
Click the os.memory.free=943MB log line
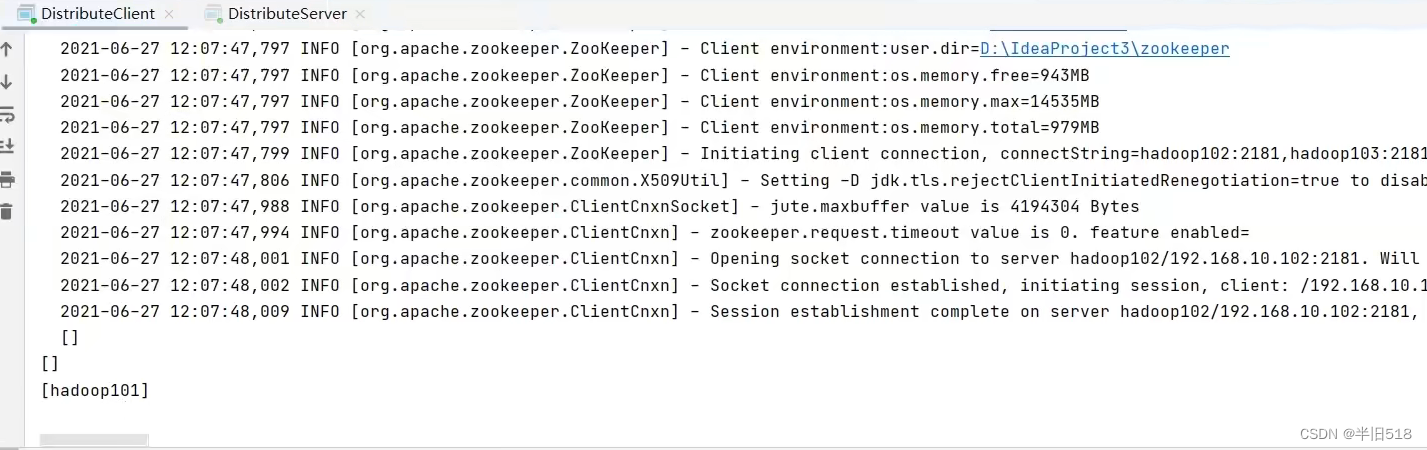(575, 76)
